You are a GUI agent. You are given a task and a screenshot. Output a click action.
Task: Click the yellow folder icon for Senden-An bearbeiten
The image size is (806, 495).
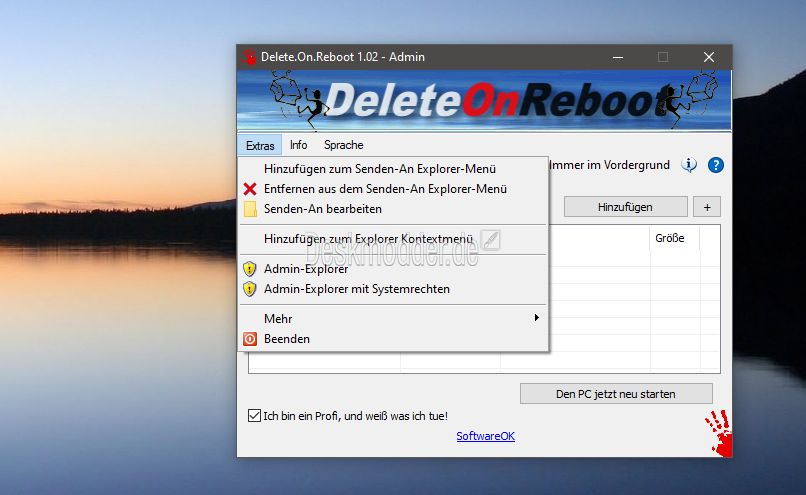click(x=250, y=209)
